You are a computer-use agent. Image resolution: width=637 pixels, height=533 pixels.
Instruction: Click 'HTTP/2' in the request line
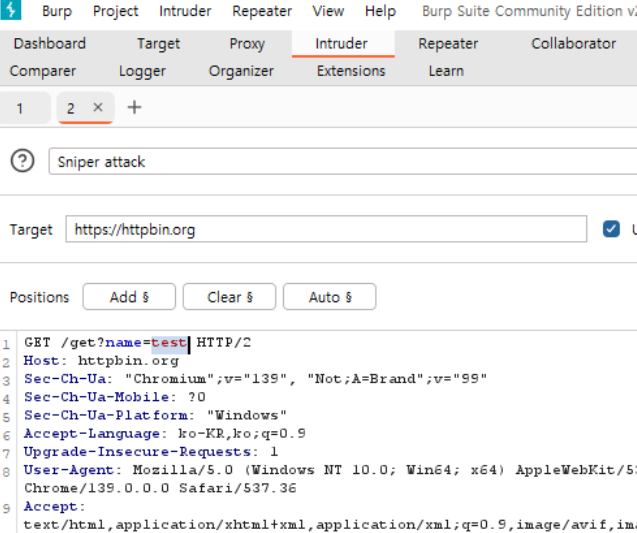pyautogui.click(x=223, y=342)
